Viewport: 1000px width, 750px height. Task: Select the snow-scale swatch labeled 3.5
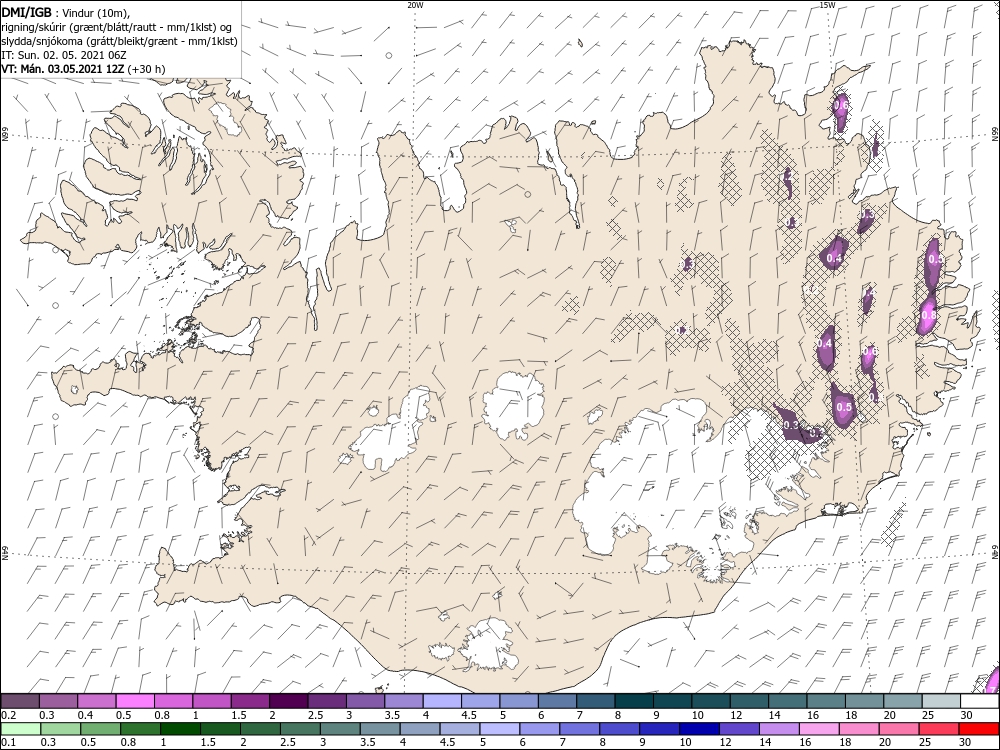tap(404, 701)
